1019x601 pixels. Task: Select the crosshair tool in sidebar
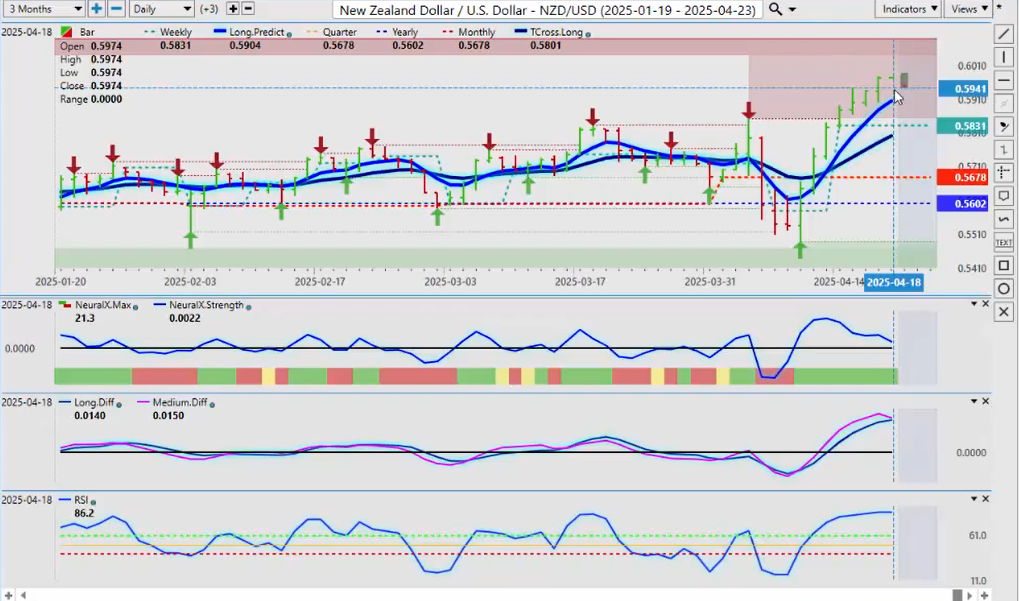[x=1004, y=174]
